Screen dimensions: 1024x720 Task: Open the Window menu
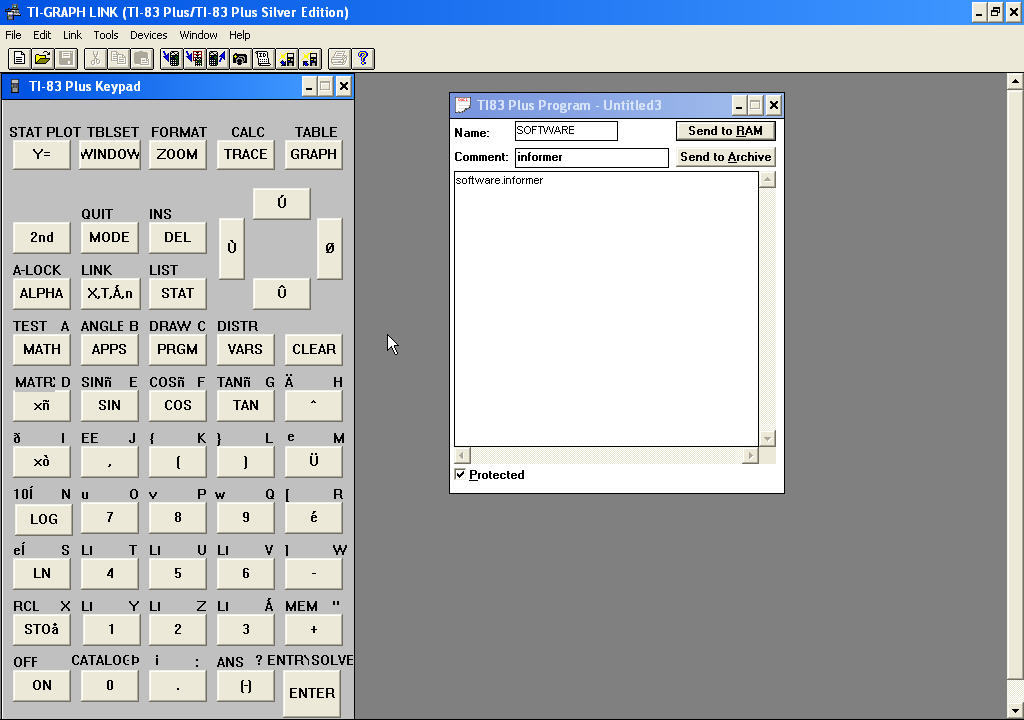[x=199, y=35]
